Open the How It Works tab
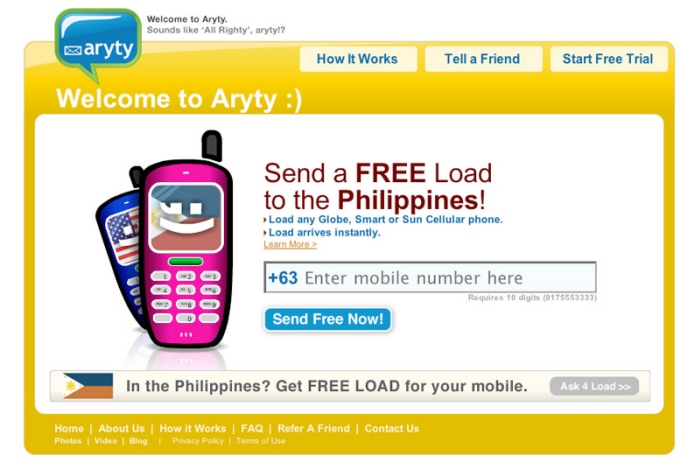This screenshot has height=474, width=700. (x=358, y=59)
